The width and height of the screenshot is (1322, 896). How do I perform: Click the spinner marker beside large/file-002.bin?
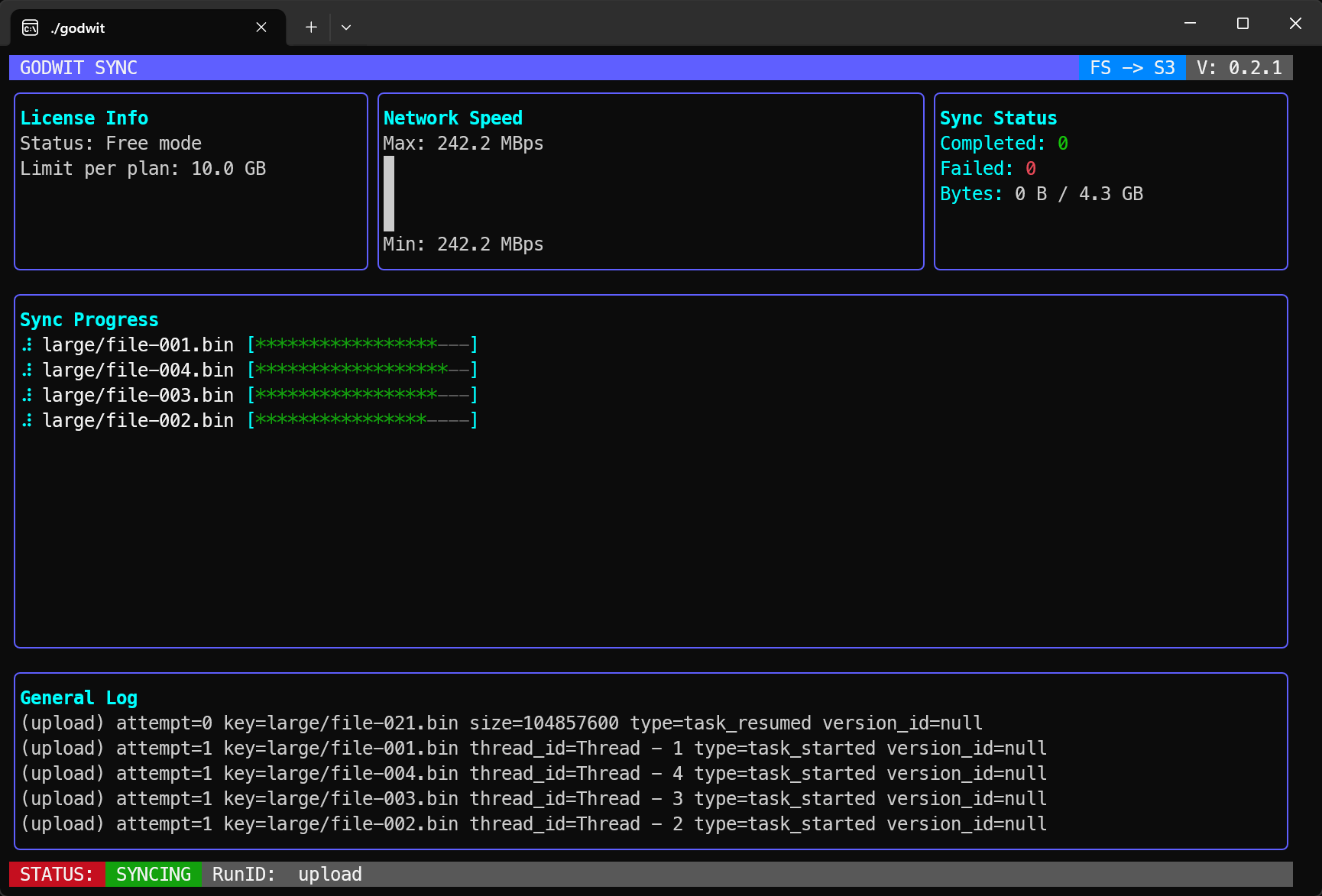point(28,420)
